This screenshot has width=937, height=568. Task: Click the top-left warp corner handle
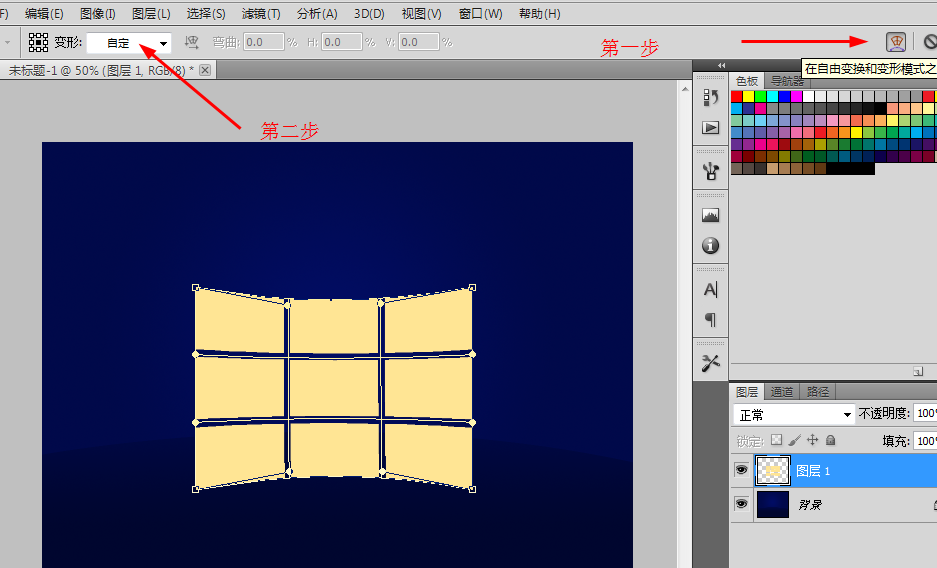195,288
